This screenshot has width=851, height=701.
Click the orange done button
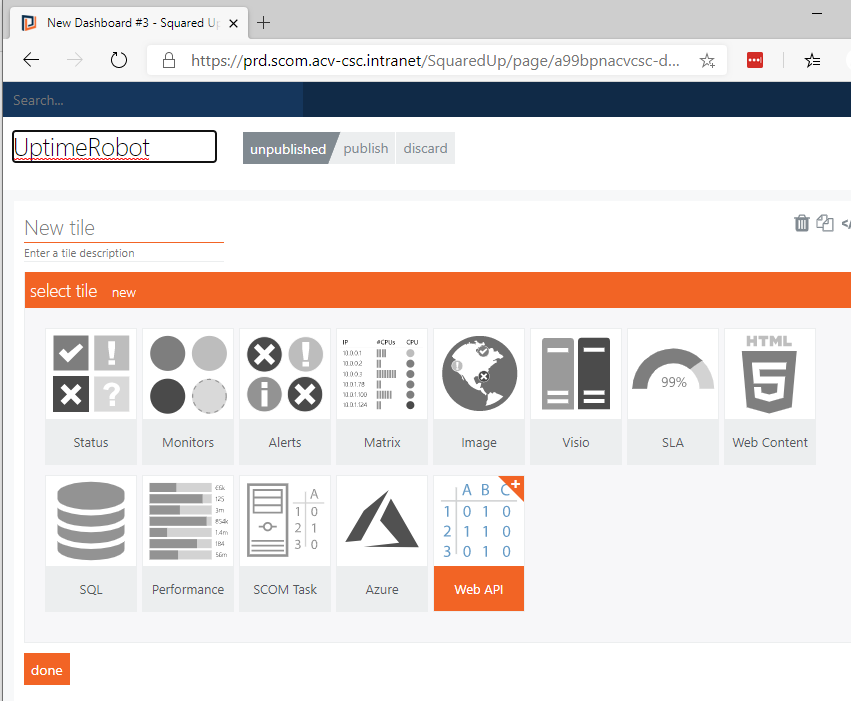pos(47,670)
